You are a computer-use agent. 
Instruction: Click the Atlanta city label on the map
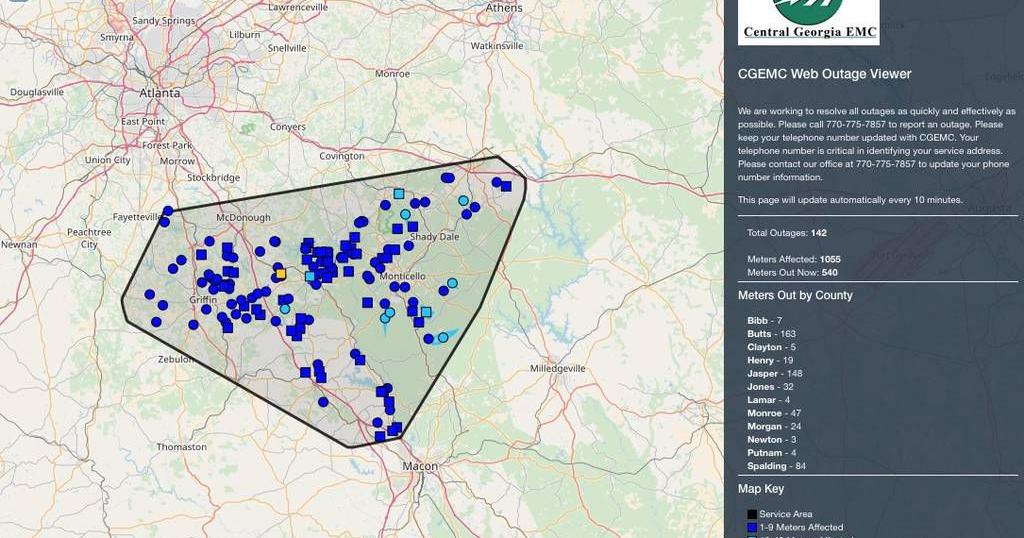[160, 92]
